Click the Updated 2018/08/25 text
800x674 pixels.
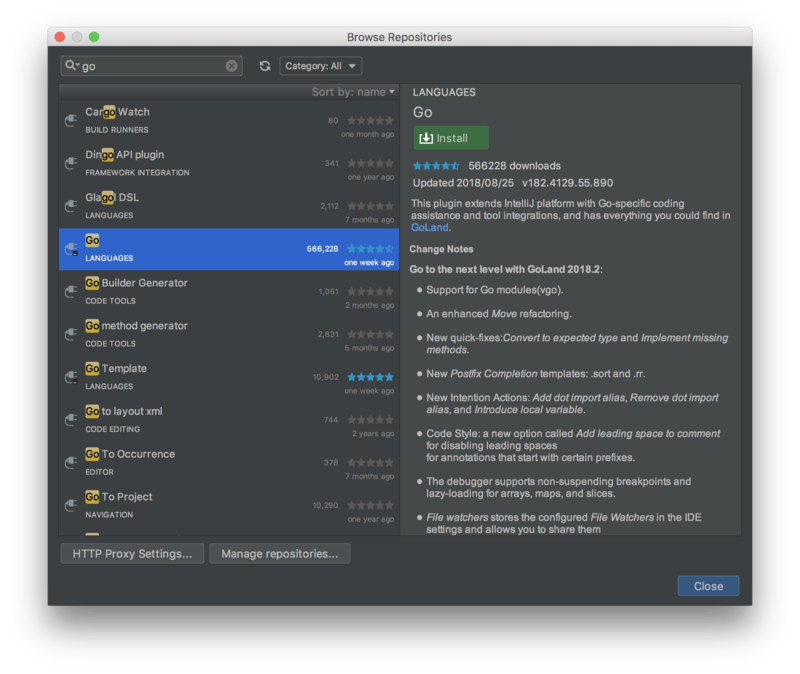pos(463,183)
